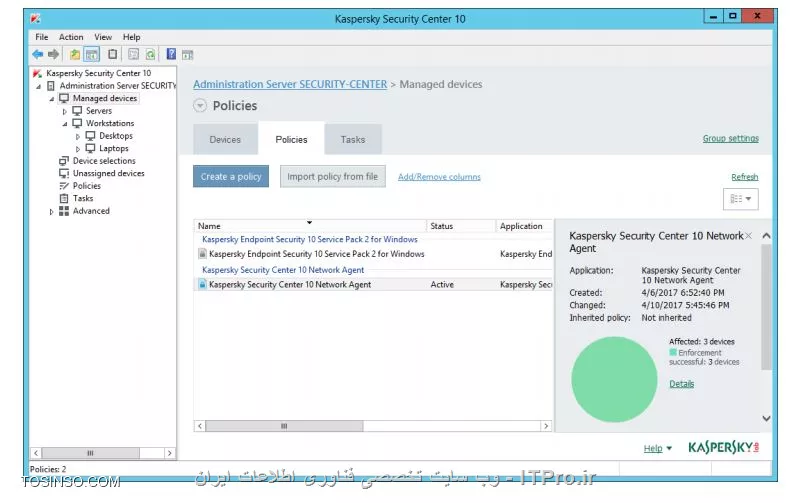Sort by the Status column header

coord(461,226)
